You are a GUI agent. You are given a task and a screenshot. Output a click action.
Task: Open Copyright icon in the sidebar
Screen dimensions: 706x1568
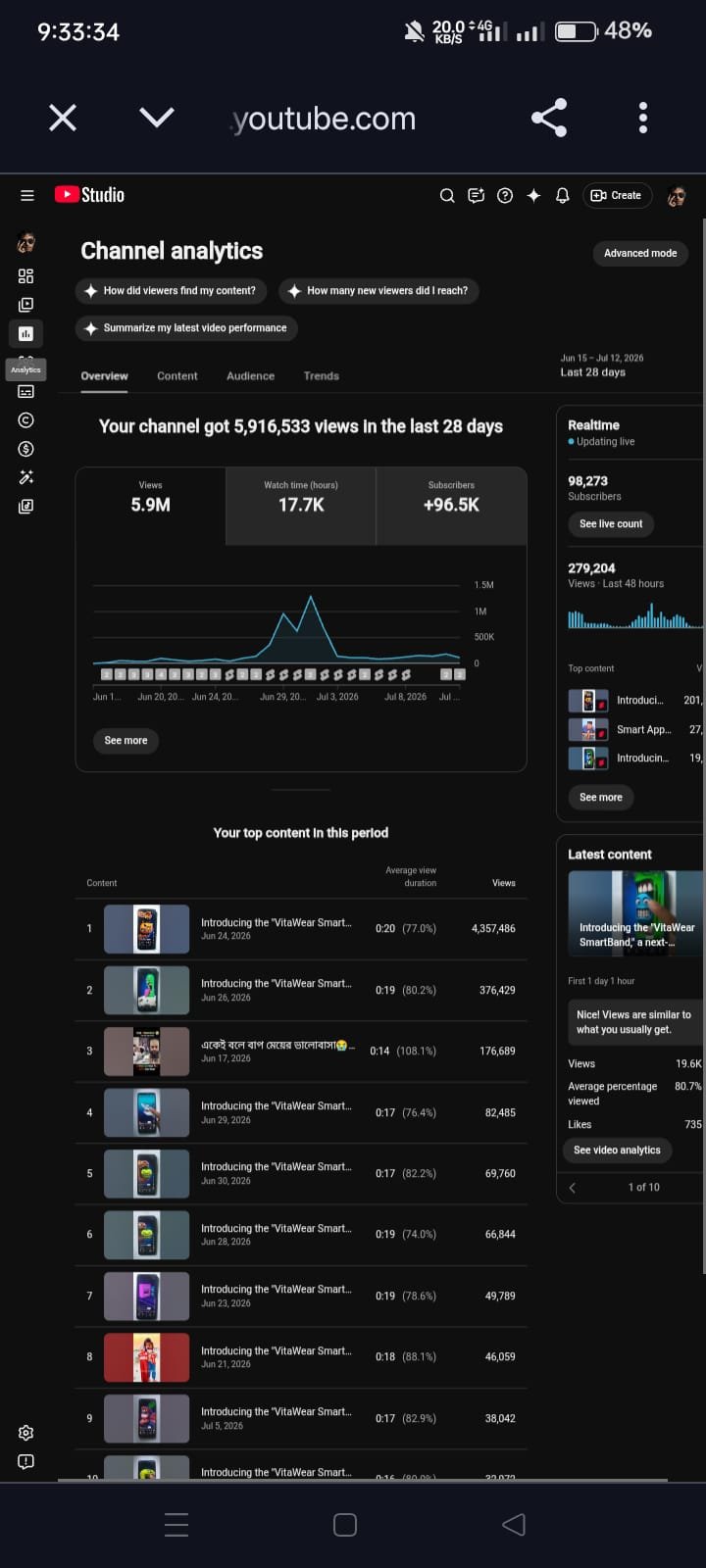coord(26,419)
